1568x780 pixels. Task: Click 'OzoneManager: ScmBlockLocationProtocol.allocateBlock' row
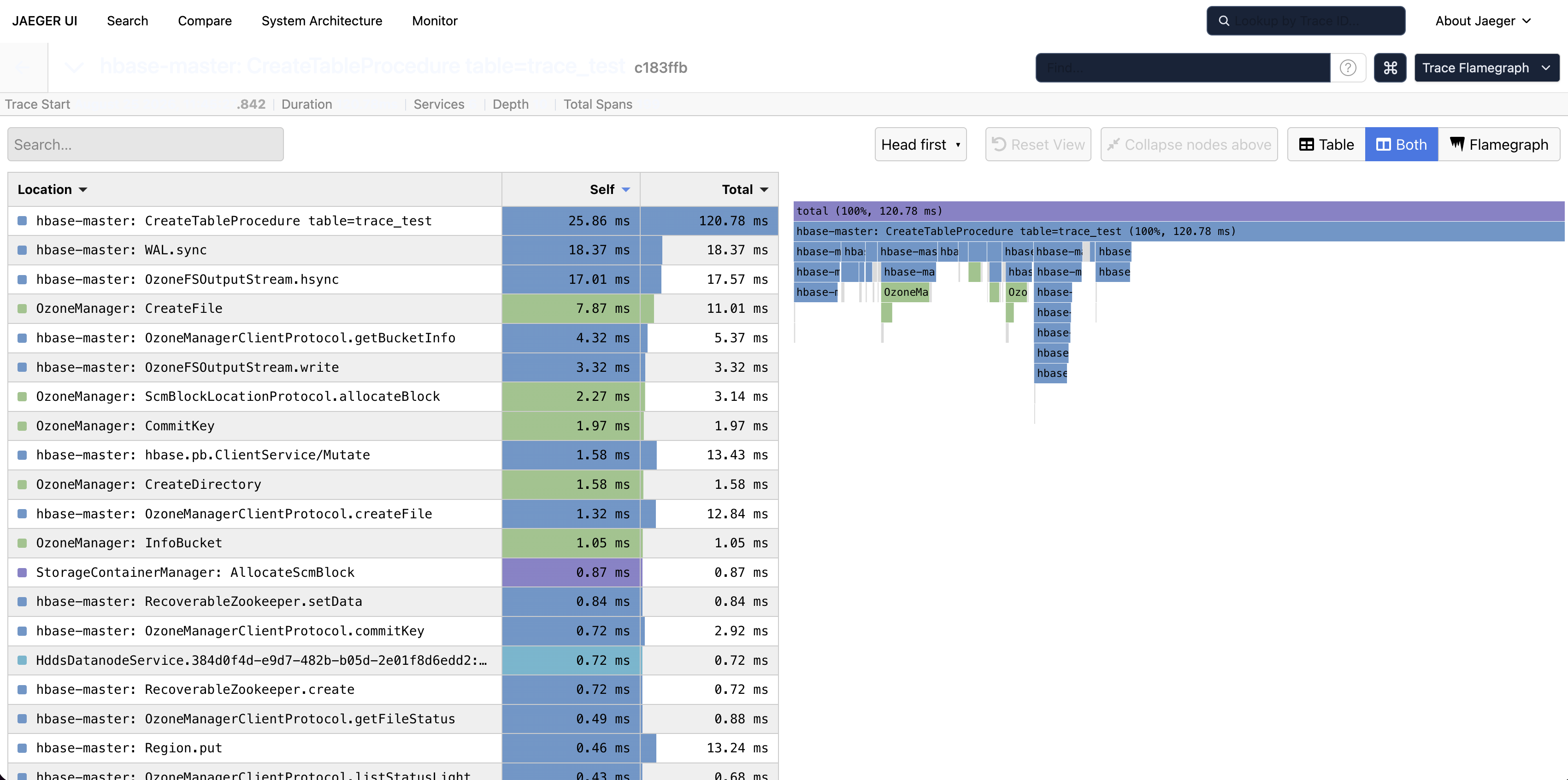click(393, 397)
